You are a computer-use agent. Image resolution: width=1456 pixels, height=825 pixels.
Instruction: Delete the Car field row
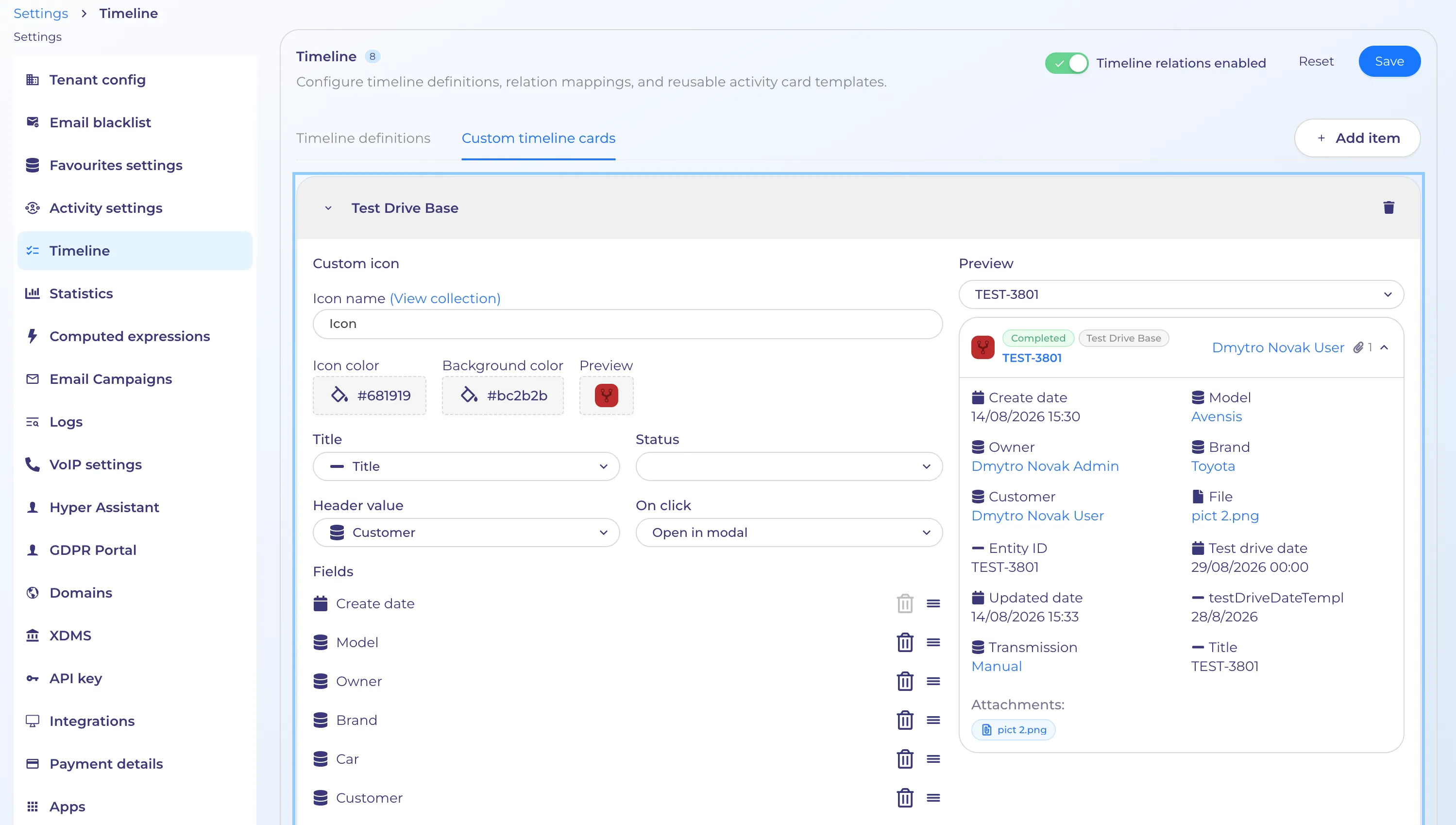click(x=905, y=759)
